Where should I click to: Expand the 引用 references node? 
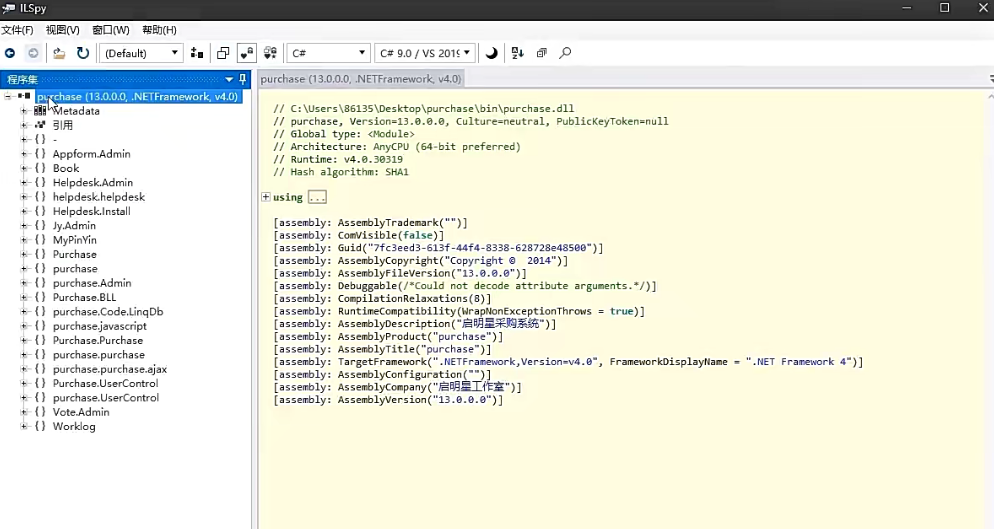tap(23, 125)
